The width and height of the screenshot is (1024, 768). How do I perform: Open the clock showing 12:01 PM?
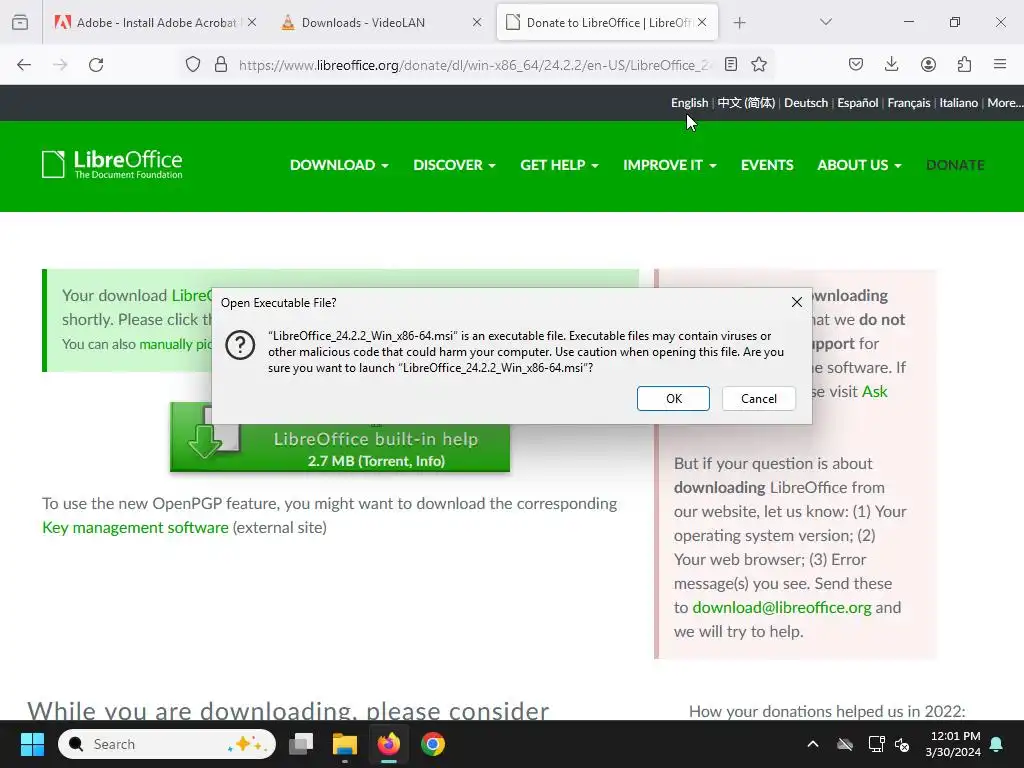point(952,744)
